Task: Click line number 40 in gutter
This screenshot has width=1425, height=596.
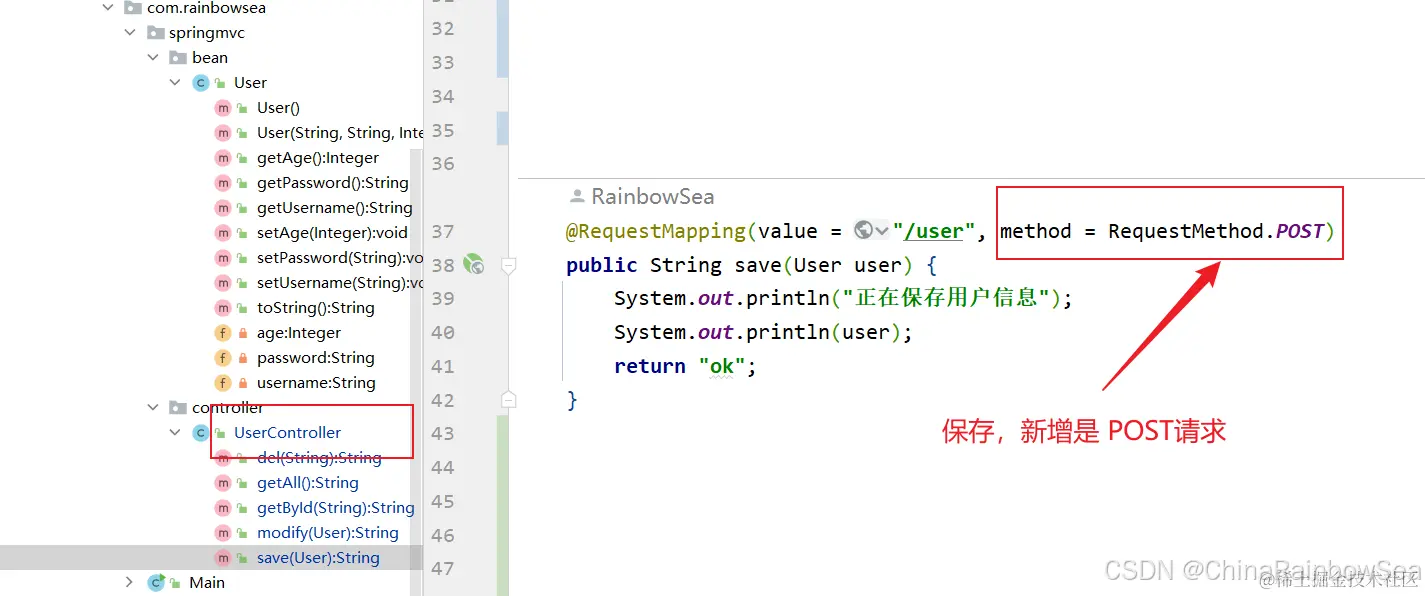Action: [x=442, y=332]
